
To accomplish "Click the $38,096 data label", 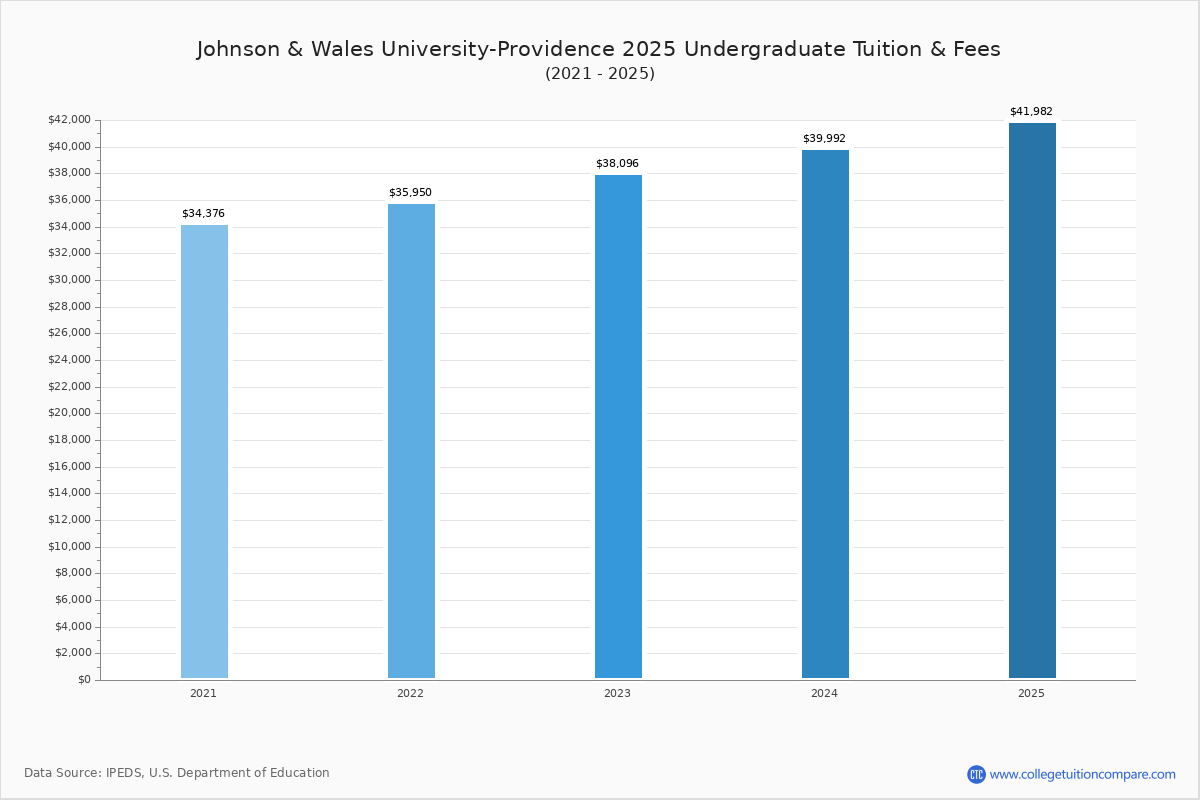I will tap(617, 162).
